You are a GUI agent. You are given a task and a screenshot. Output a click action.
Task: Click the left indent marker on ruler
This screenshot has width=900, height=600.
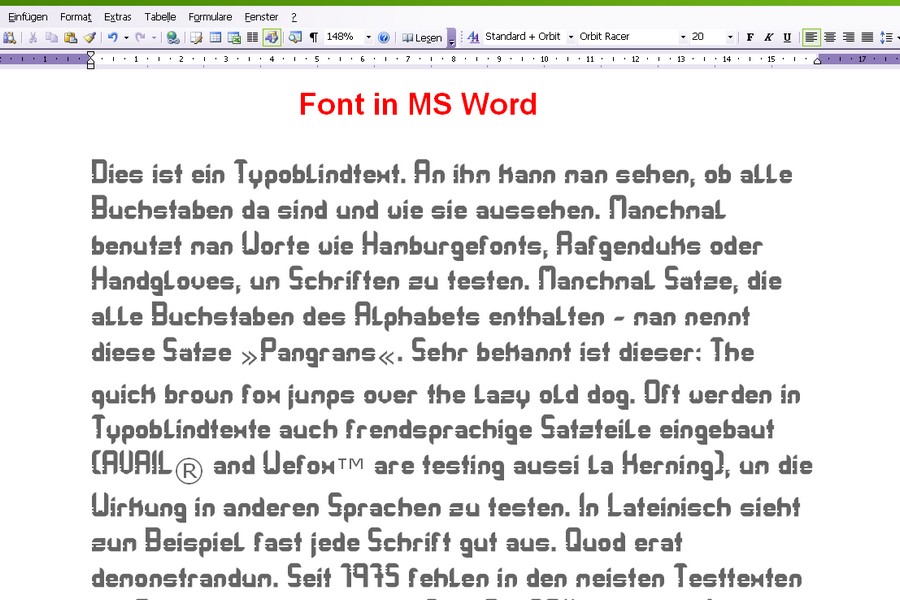(91, 60)
